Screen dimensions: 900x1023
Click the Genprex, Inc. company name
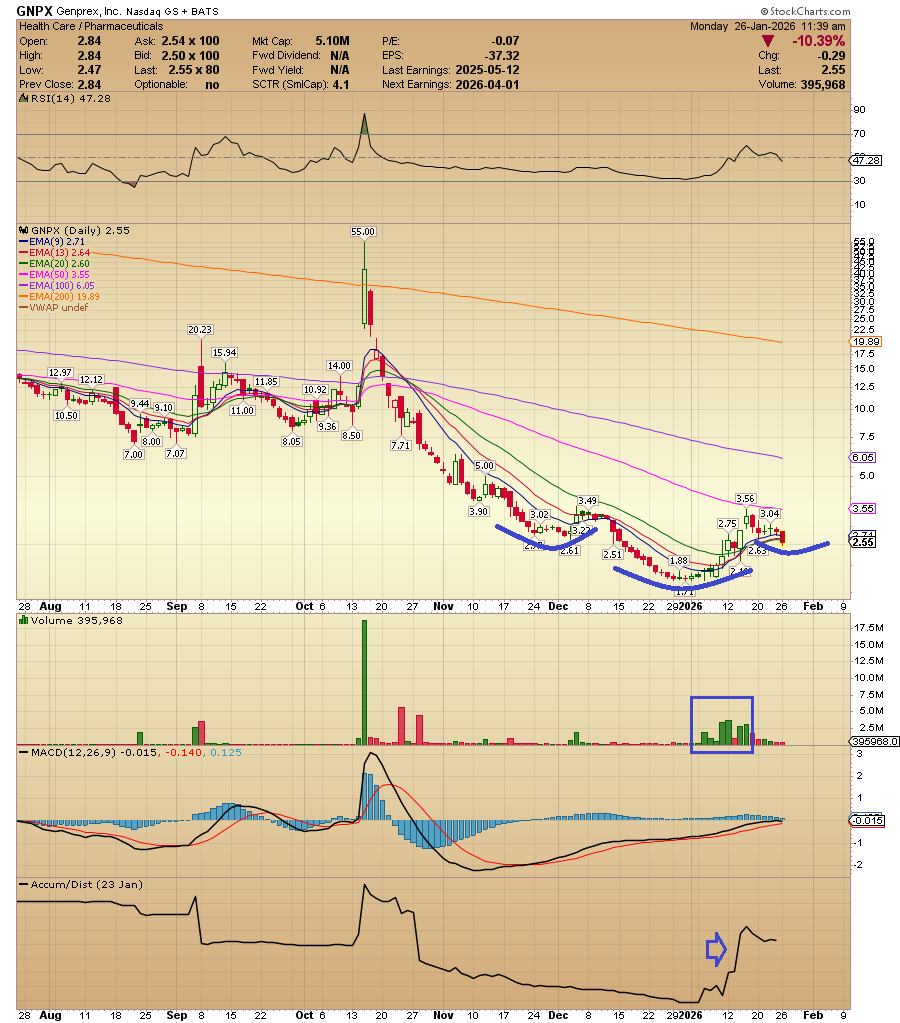(87, 12)
